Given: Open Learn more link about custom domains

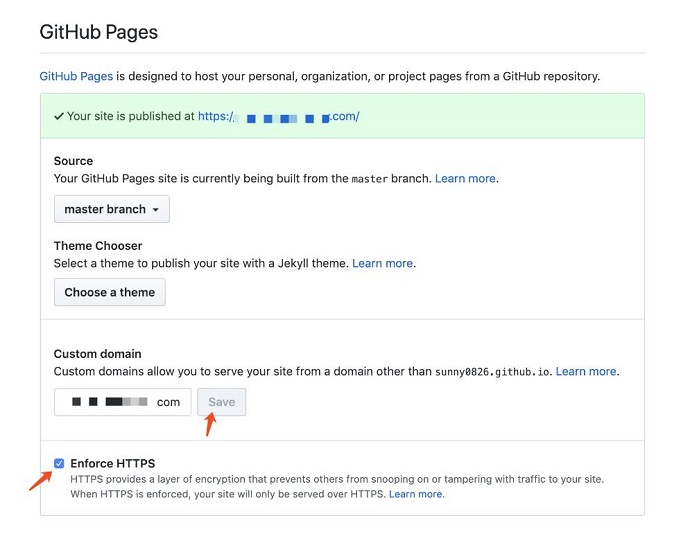Looking at the screenshot, I should (x=586, y=371).
